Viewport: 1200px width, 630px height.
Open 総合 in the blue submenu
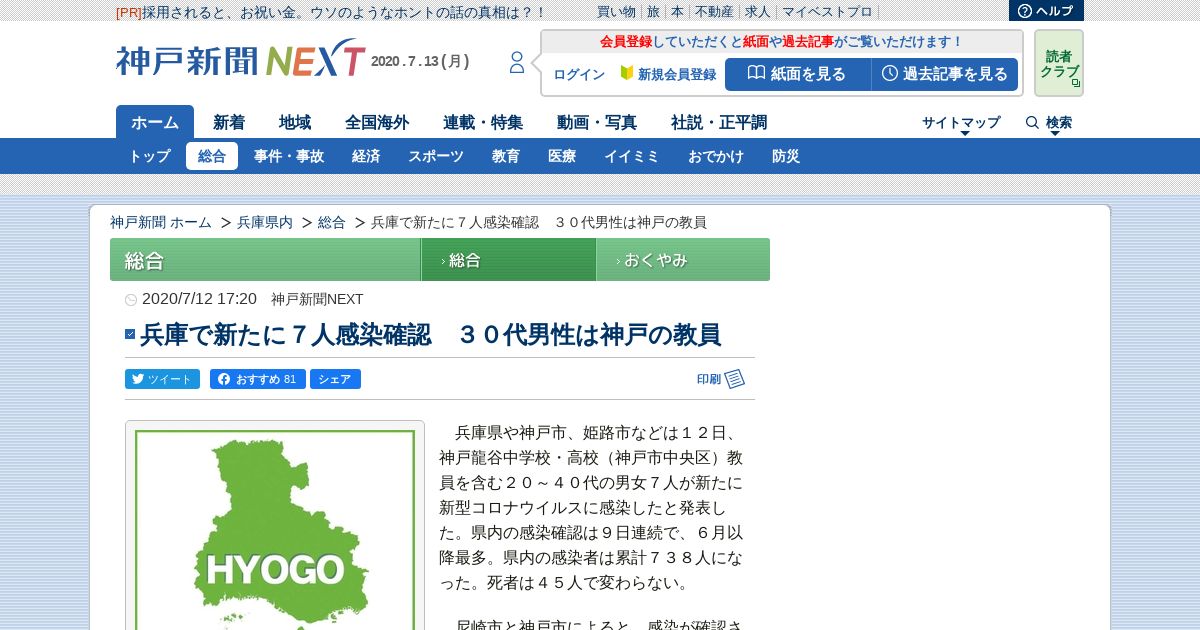coord(212,156)
